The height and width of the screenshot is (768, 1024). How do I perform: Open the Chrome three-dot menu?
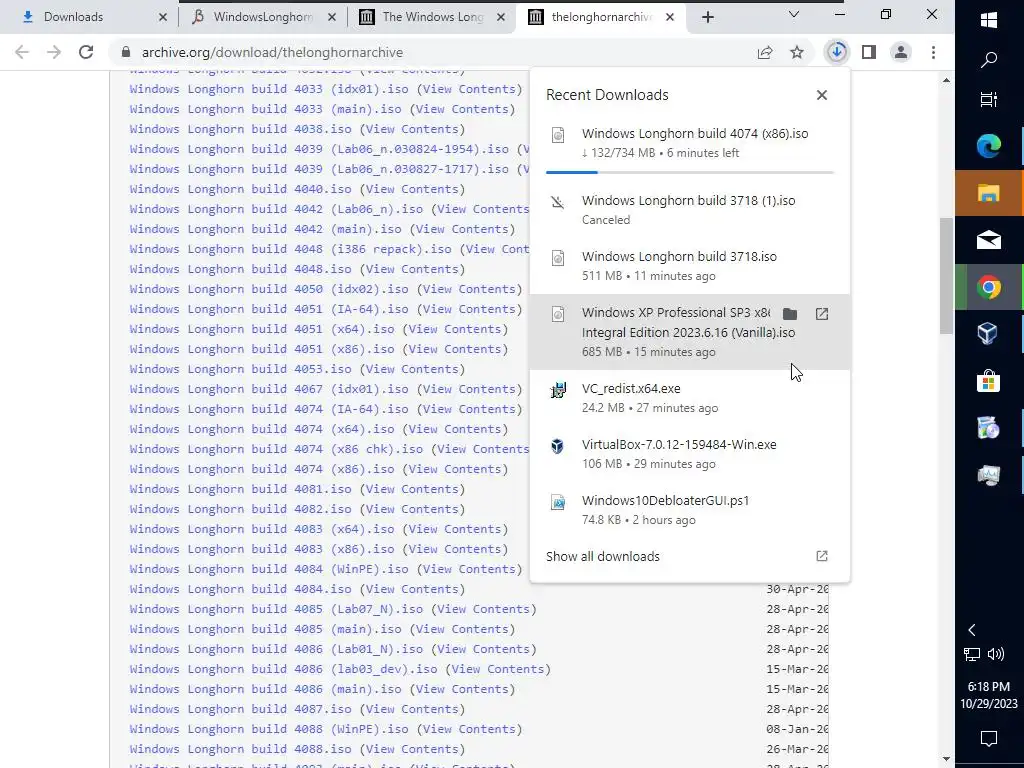(933, 52)
